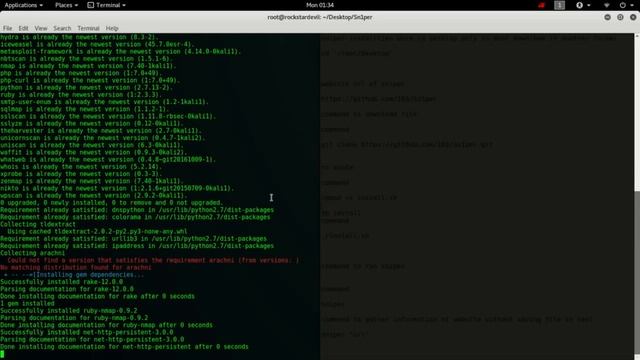640x360 pixels.
Task: Open the Applications menu in top bar
Action: [23, 5]
